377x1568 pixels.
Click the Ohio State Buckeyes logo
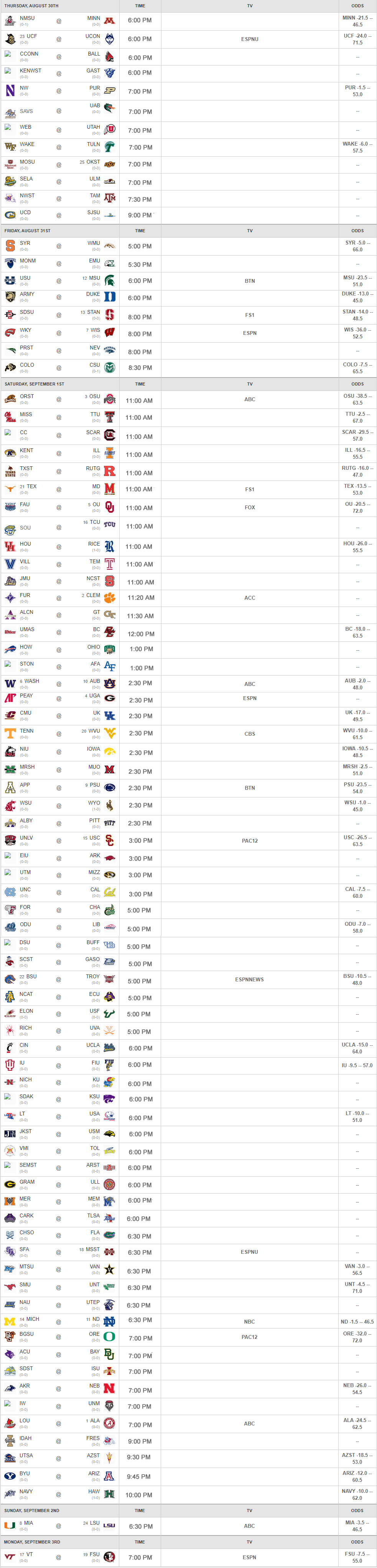point(110,399)
